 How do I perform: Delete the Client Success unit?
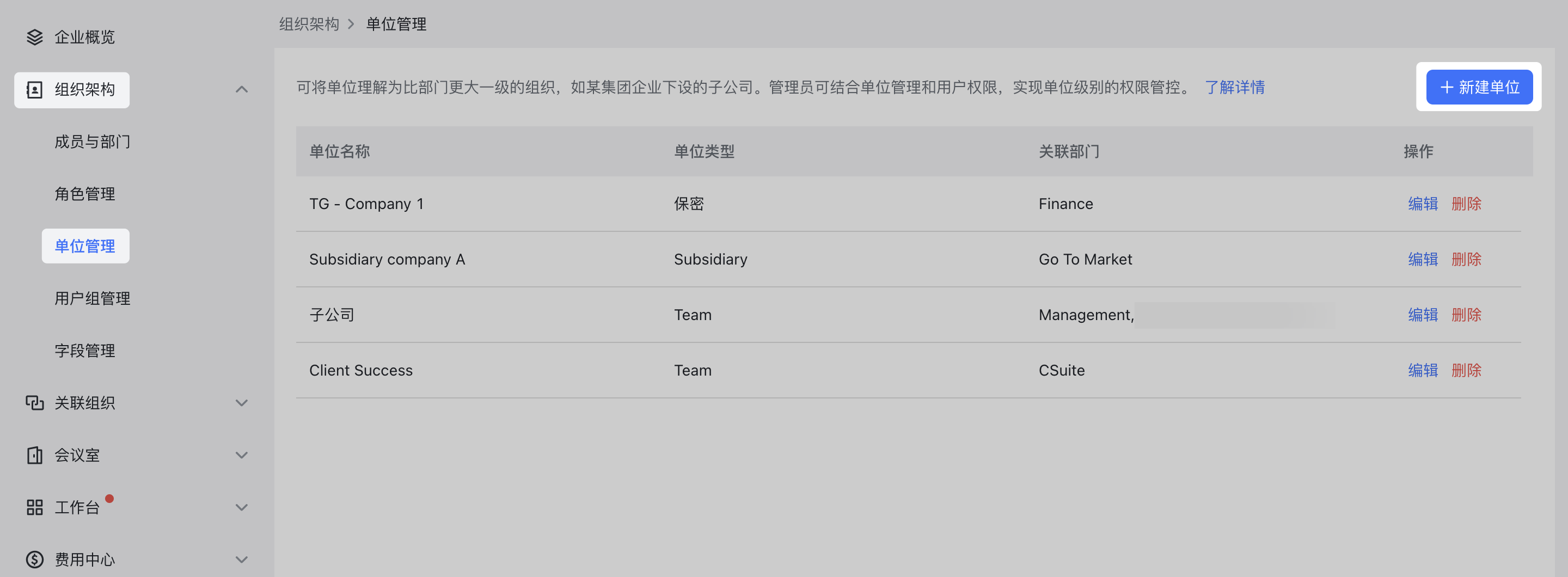point(1466,370)
